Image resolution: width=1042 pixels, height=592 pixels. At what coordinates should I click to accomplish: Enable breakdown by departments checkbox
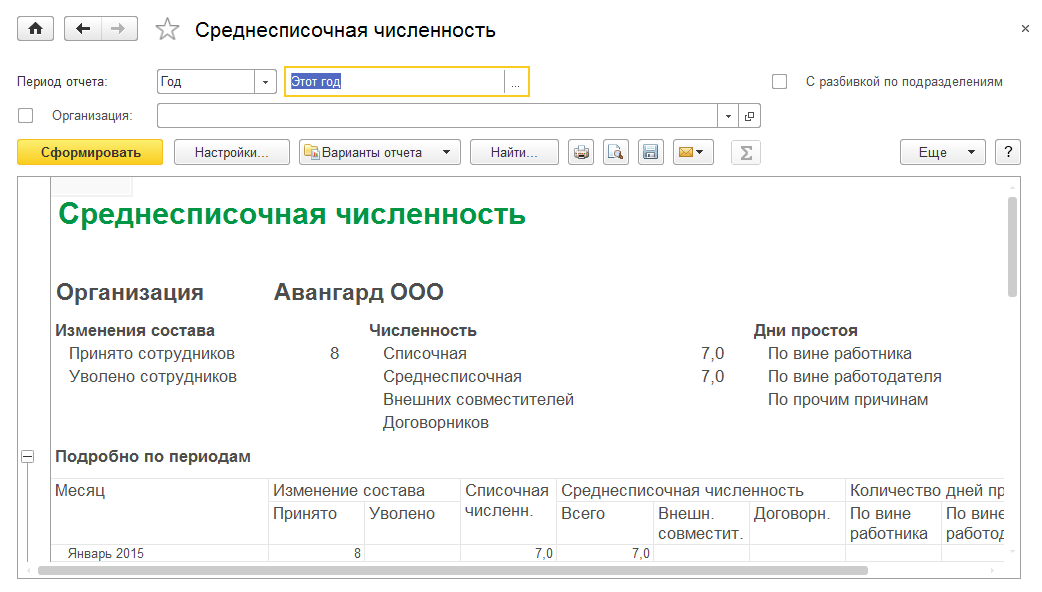pos(780,82)
